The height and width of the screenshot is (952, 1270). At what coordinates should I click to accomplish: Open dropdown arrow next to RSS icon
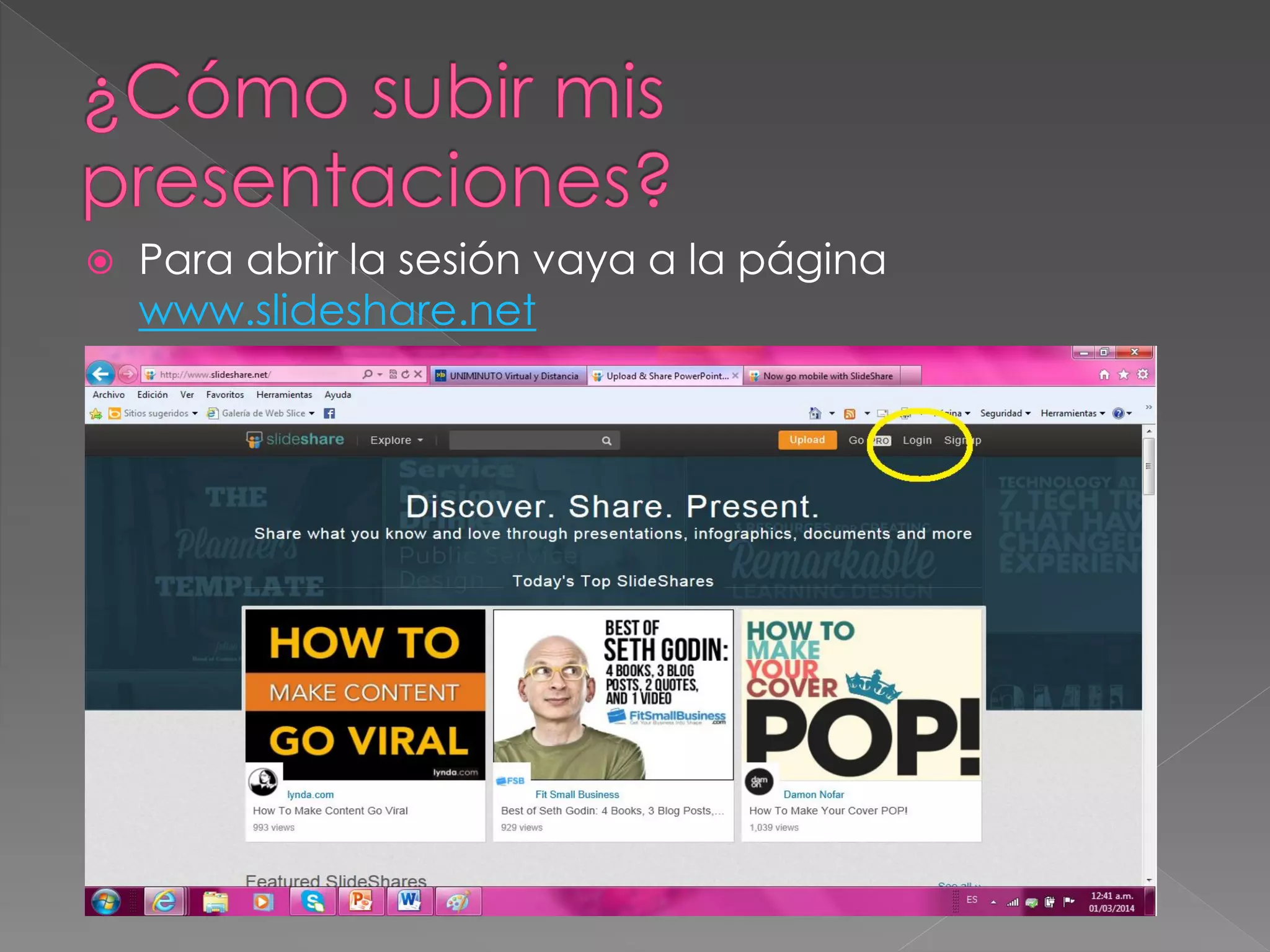pyautogui.click(x=867, y=413)
